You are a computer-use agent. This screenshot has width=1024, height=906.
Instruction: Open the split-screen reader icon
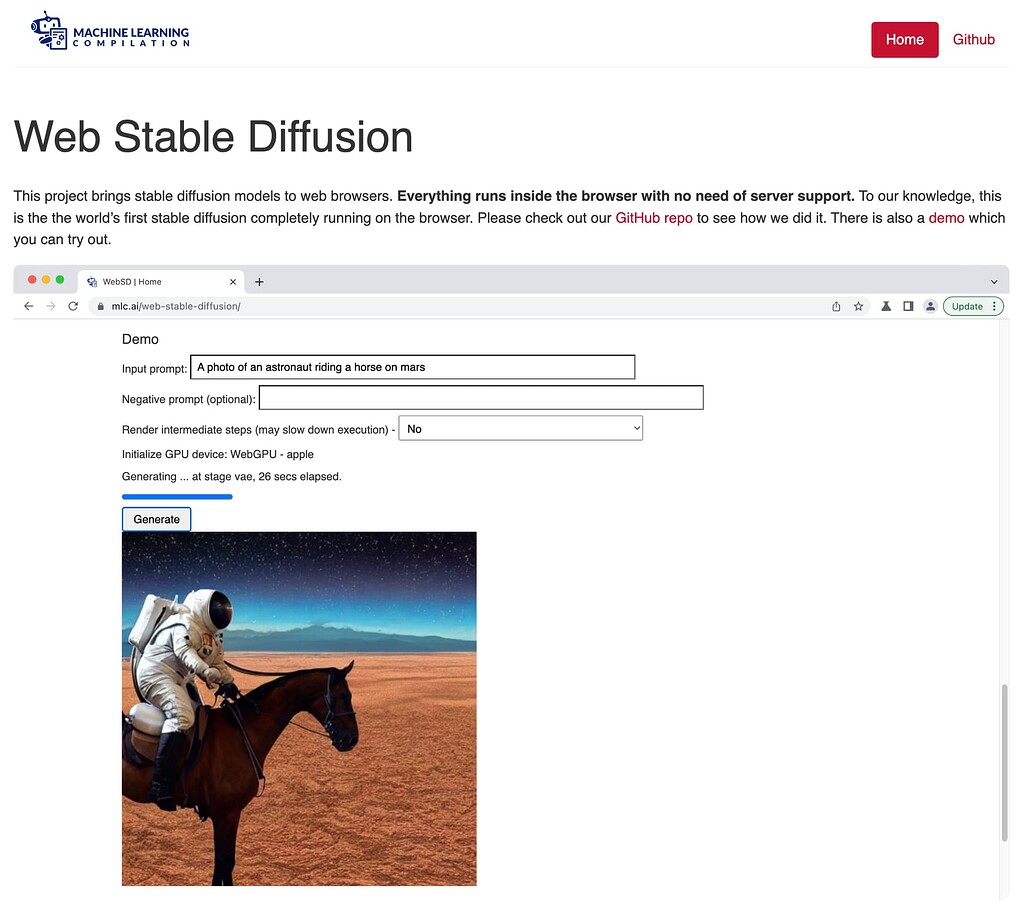click(909, 306)
